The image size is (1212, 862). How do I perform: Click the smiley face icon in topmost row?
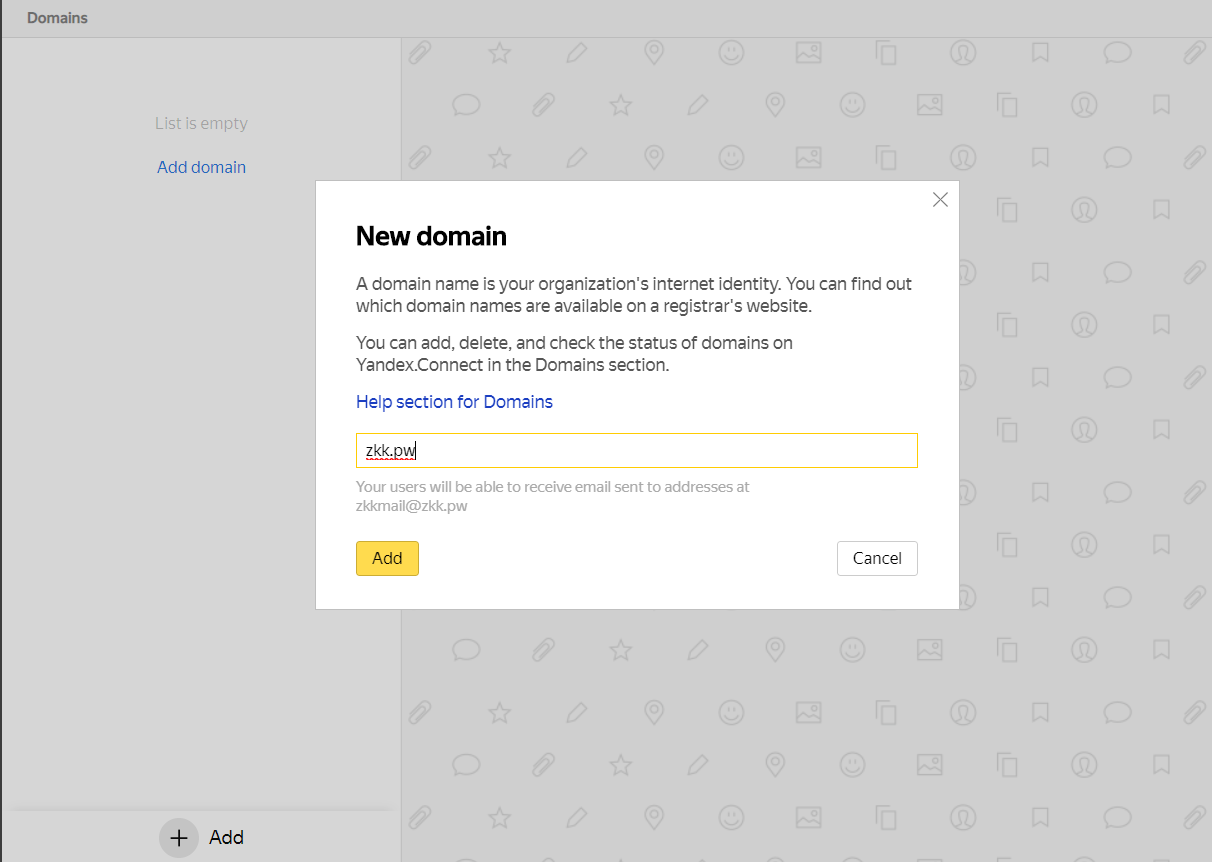tap(731, 52)
